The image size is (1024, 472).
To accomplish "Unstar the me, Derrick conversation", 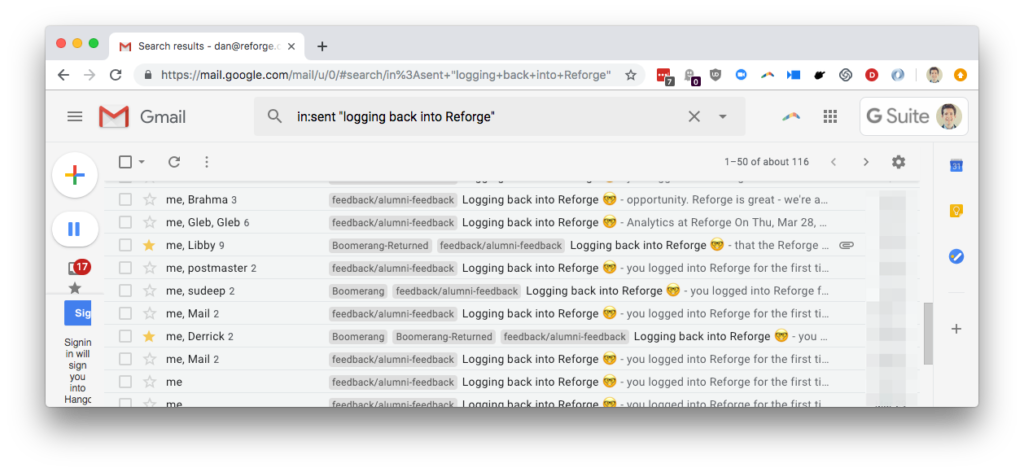I will pos(150,337).
